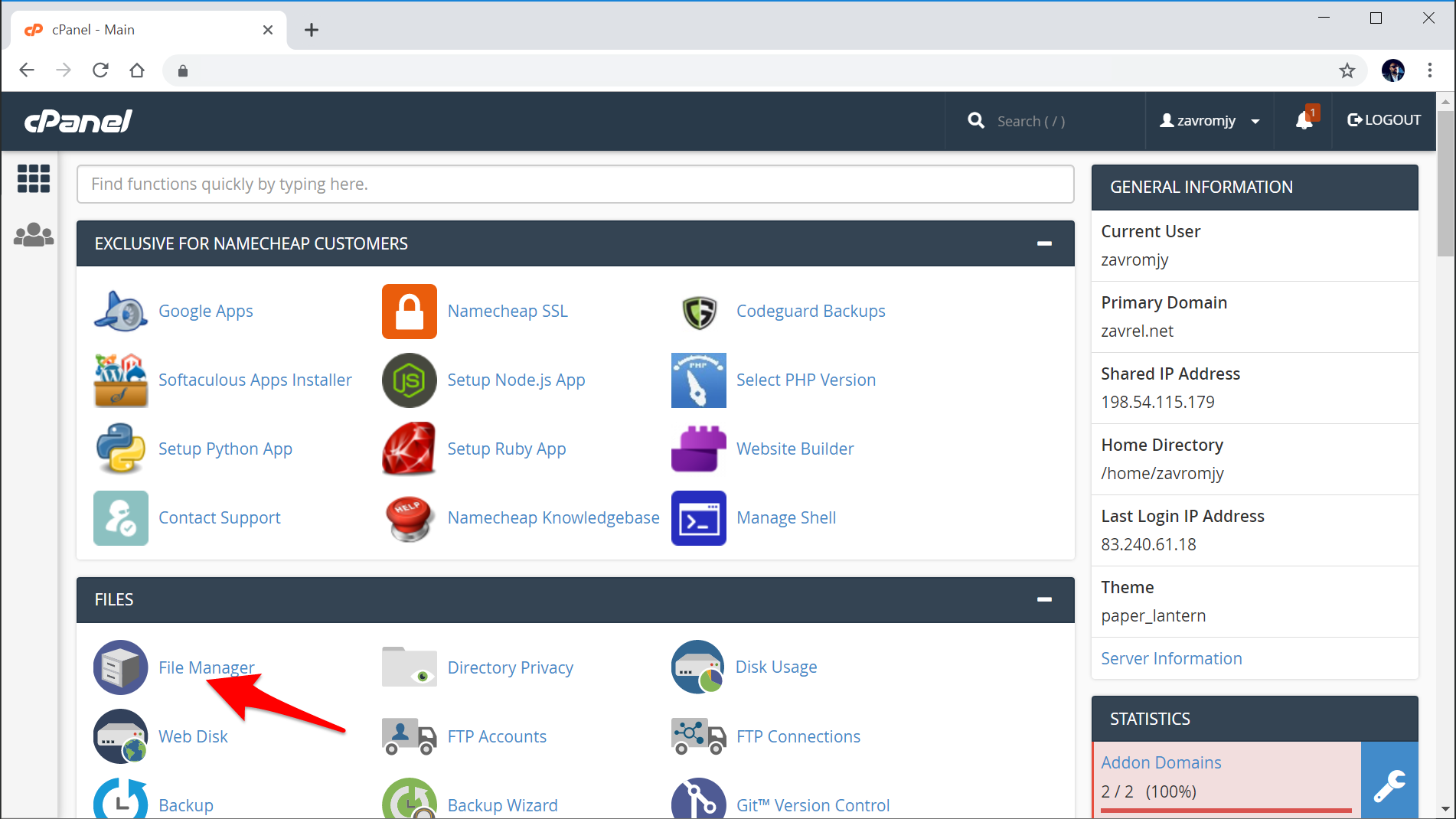
Task: Open the Softaculous Apps Installer link
Action: [255, 380]
